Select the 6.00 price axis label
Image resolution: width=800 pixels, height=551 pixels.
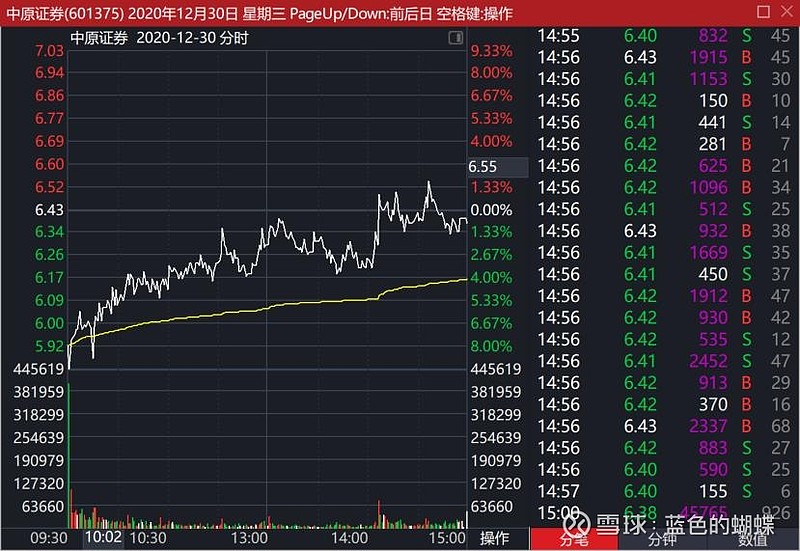click(49, 323)
